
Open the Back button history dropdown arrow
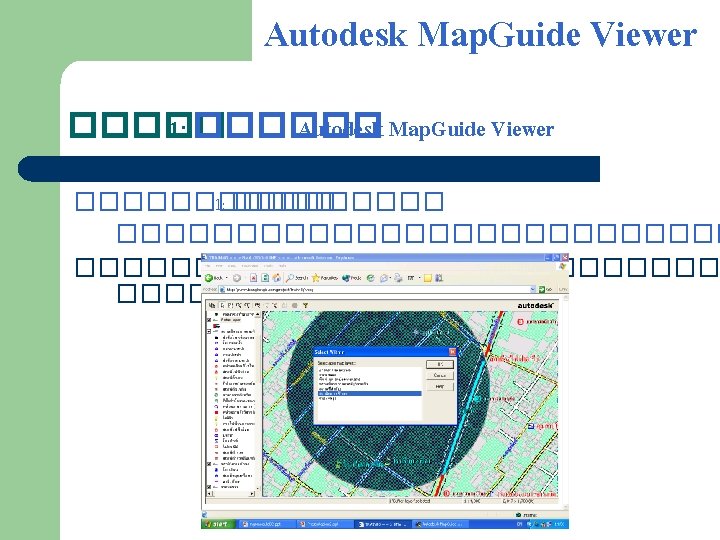227,278
